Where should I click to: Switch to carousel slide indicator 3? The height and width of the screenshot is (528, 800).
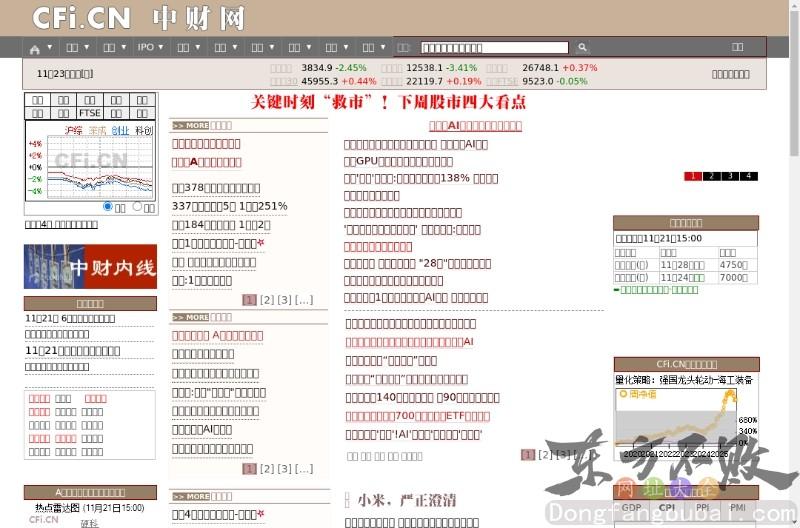(x=730, y=176)
